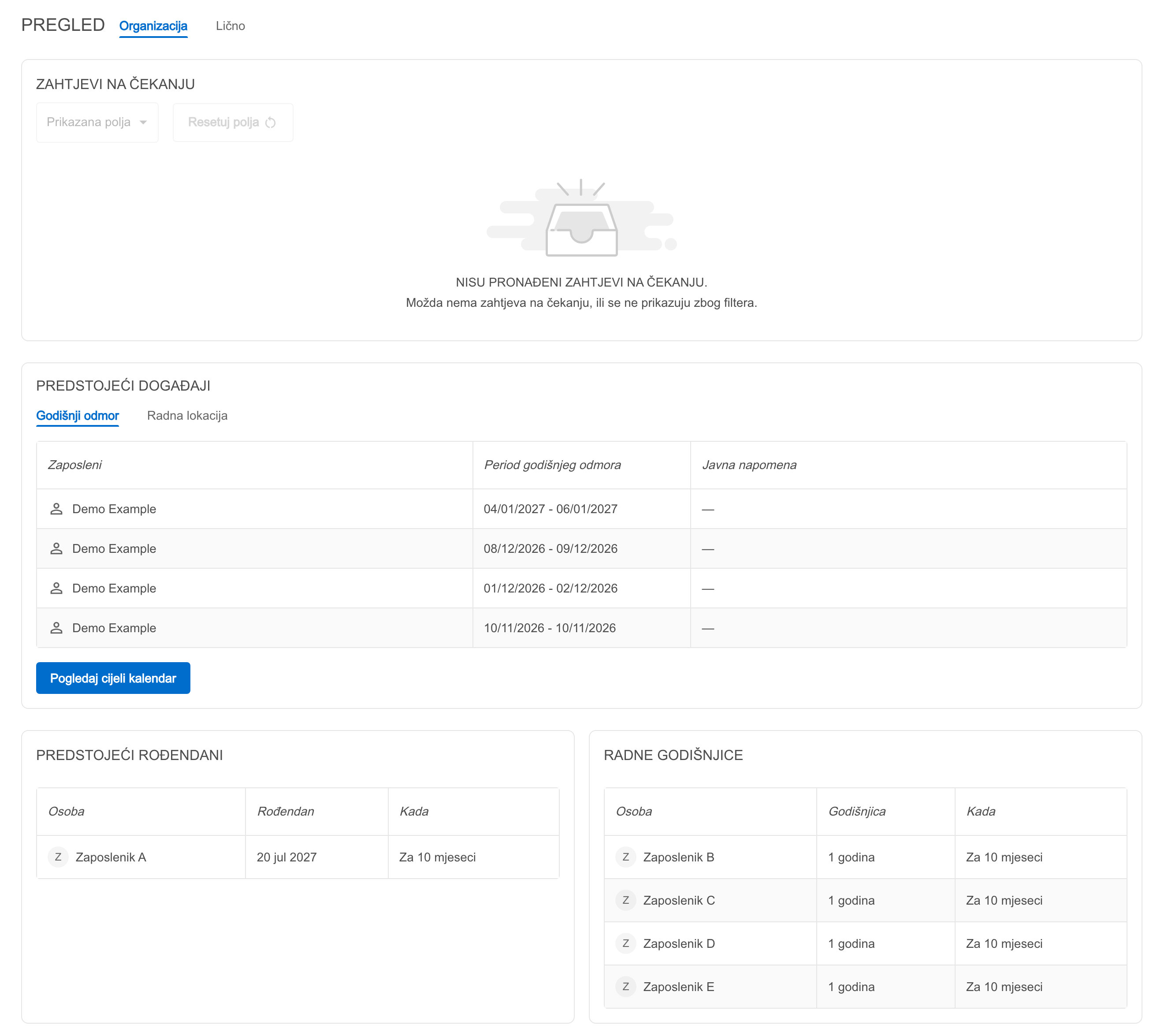Screen dimensions: 1168x1036
Task: Click person icon in 01/12/2026 leave row
Action: (x=56, y=588)
